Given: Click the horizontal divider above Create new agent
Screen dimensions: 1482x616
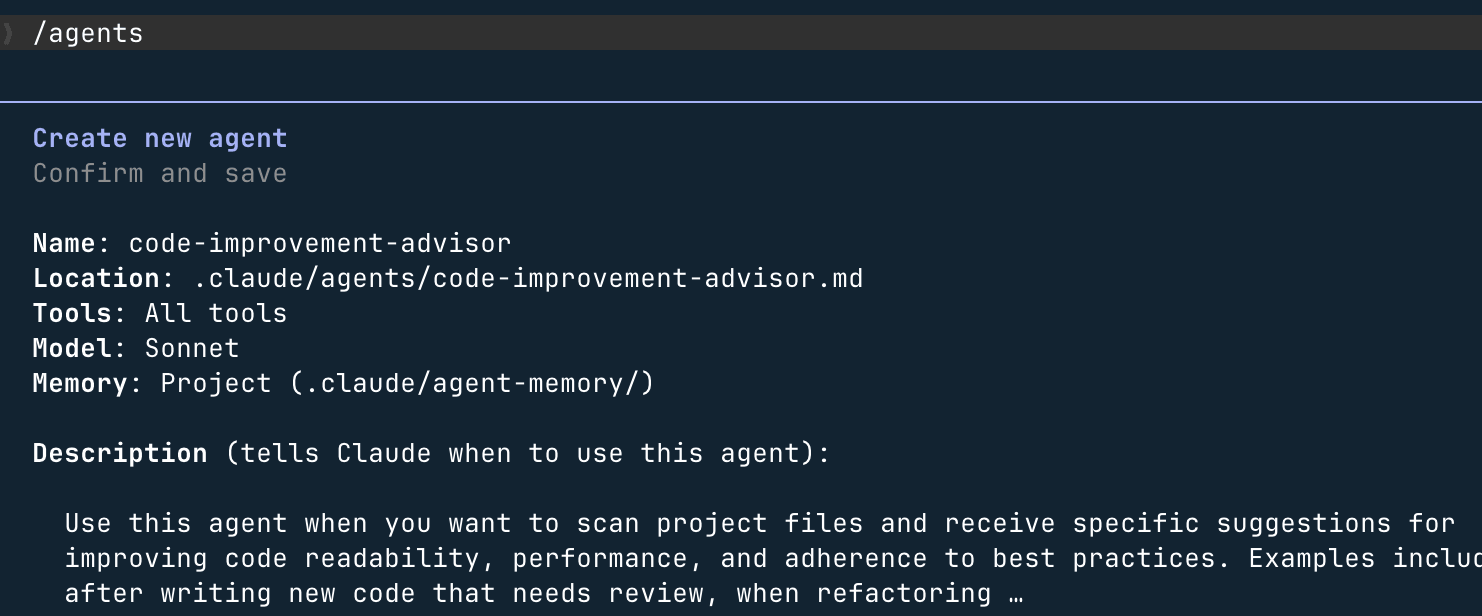Looking at the screenshot, I should click(x=741, y=101).
